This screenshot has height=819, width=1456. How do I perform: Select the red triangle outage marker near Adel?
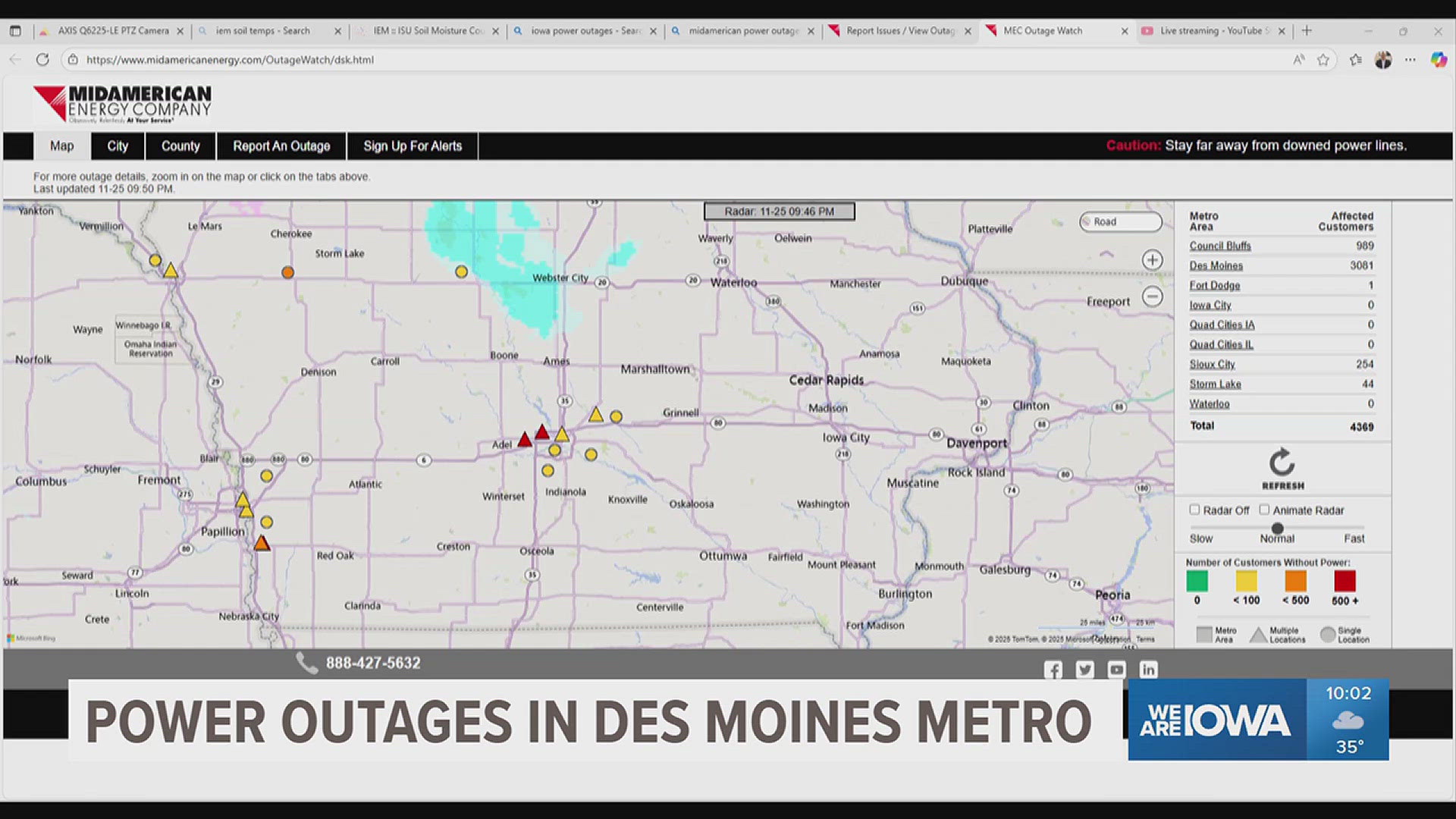[524, 439]
